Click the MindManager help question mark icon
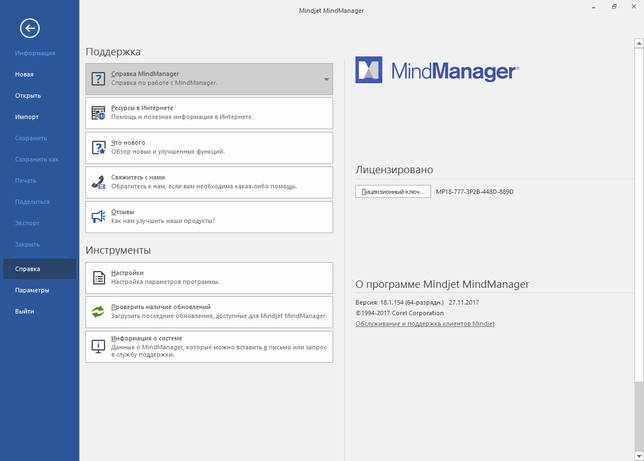 [98, 78]
